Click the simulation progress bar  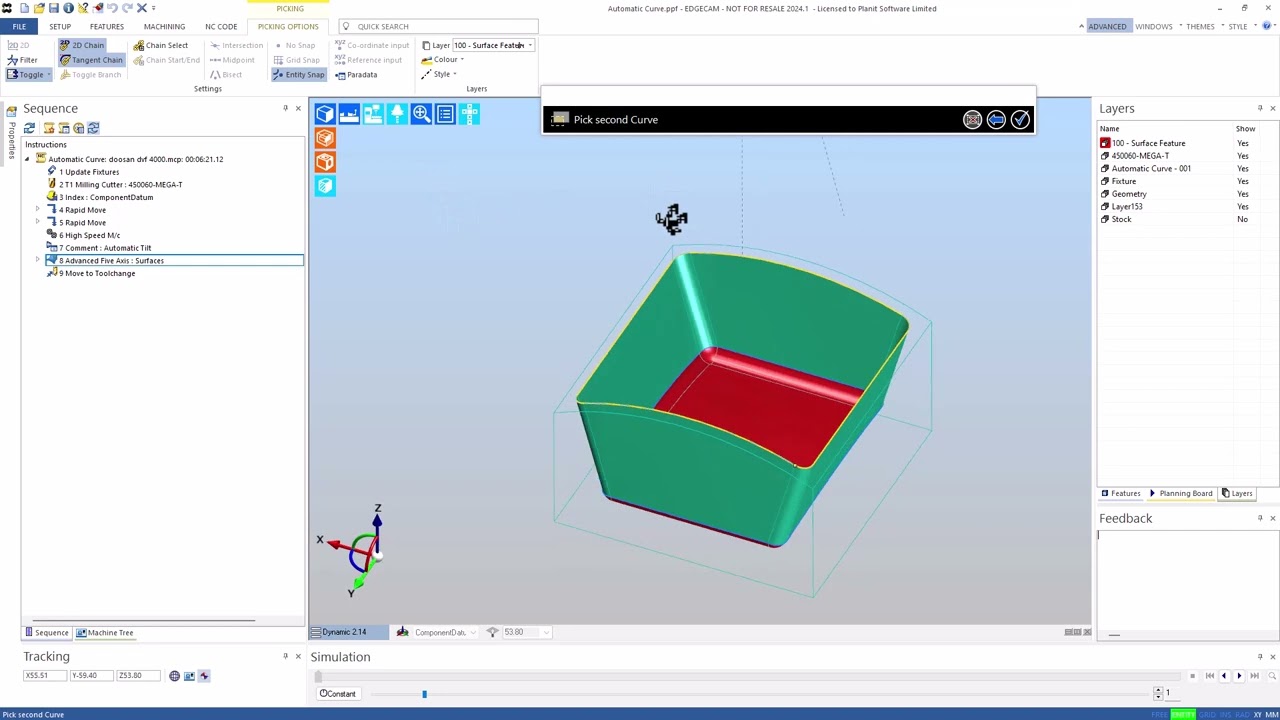pyautogui.click(x=748, y=677)
